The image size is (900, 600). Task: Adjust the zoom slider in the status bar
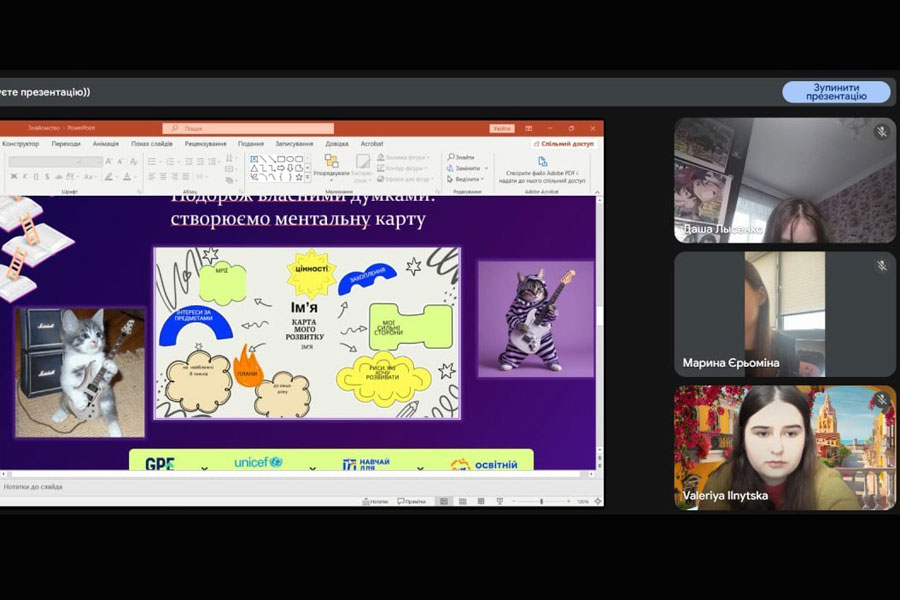pos(541,501)
